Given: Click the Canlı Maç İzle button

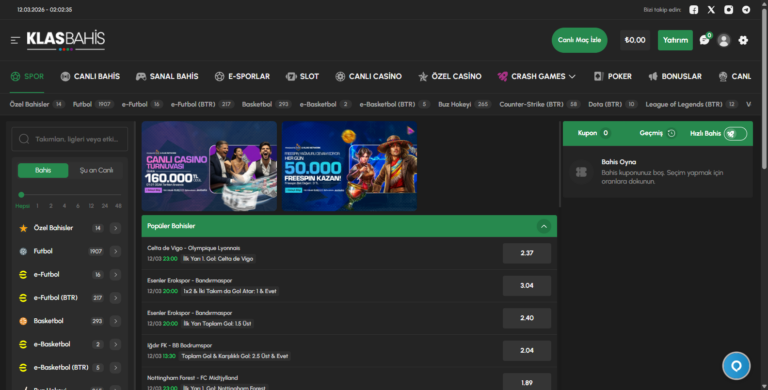Looking at the screenshot, I should 579,40.
